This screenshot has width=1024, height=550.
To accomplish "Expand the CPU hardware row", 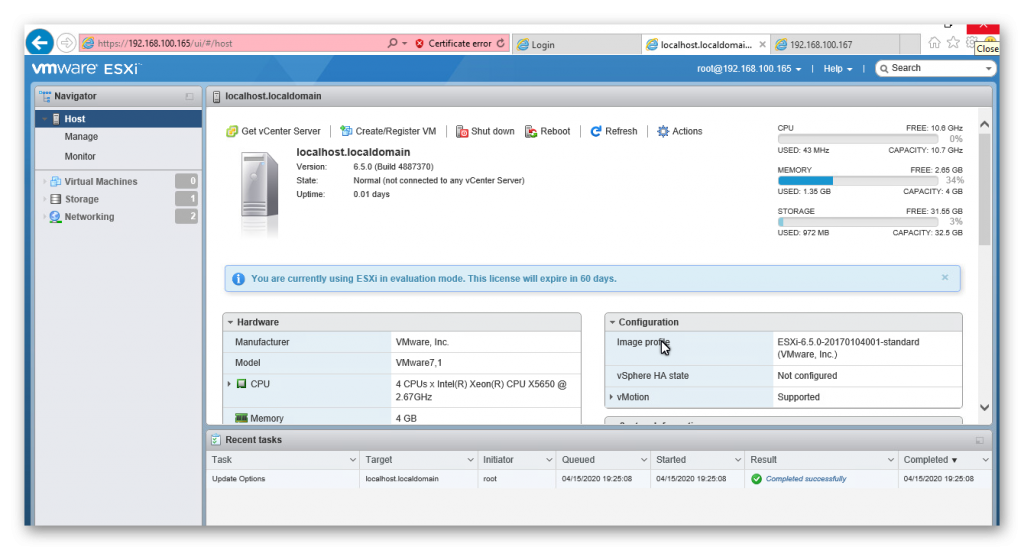I will tap(229, 384).
